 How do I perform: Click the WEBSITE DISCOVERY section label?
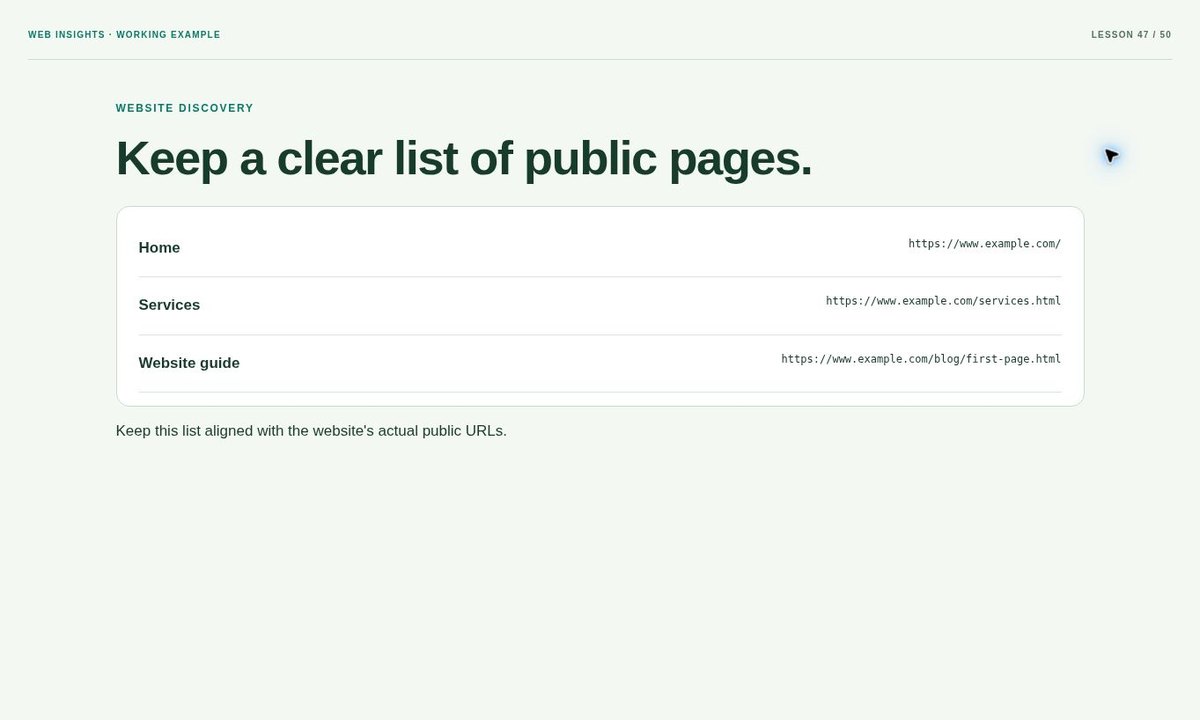point(185,108)
